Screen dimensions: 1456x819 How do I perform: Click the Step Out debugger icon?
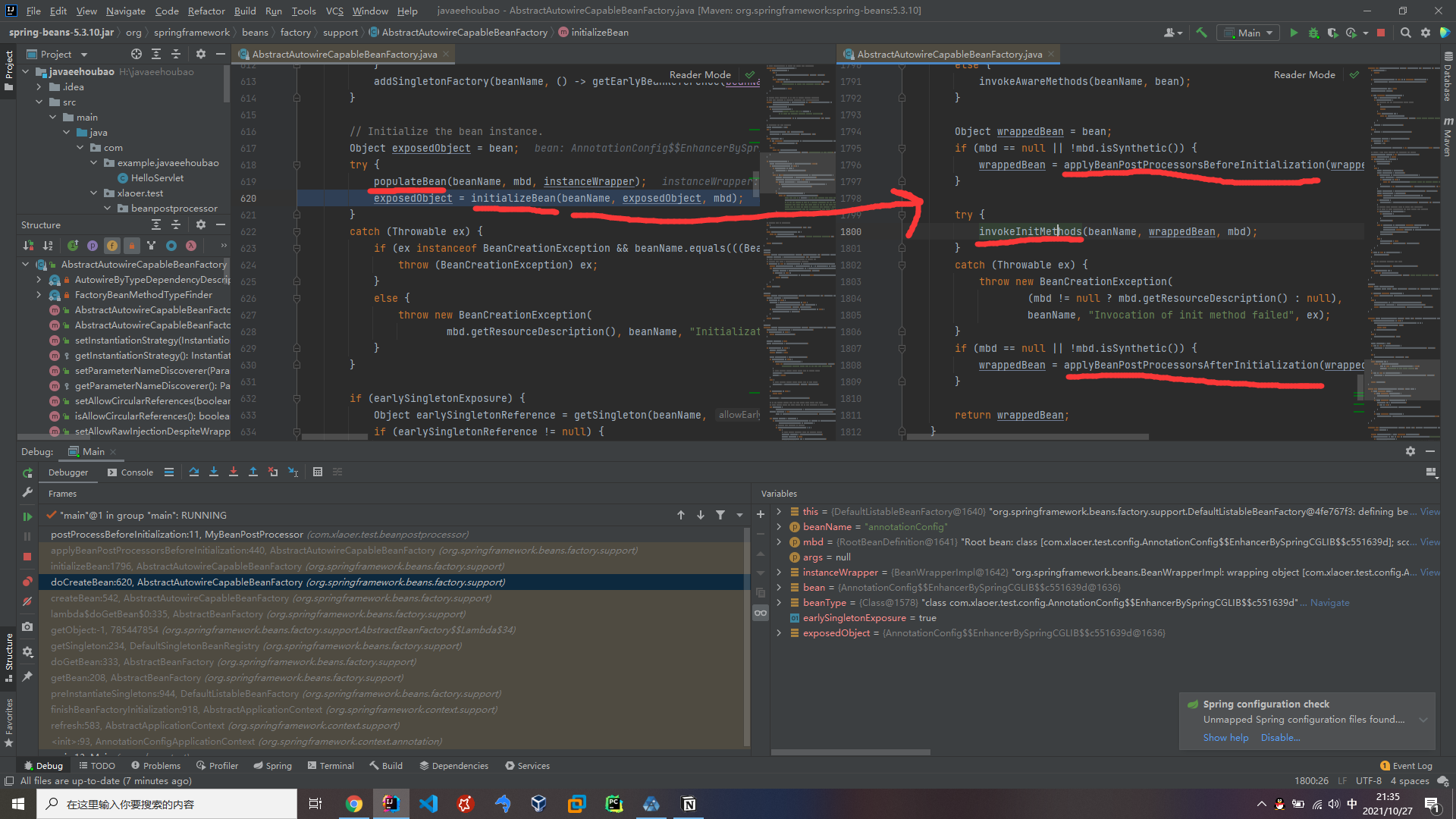tap(253, 472)
